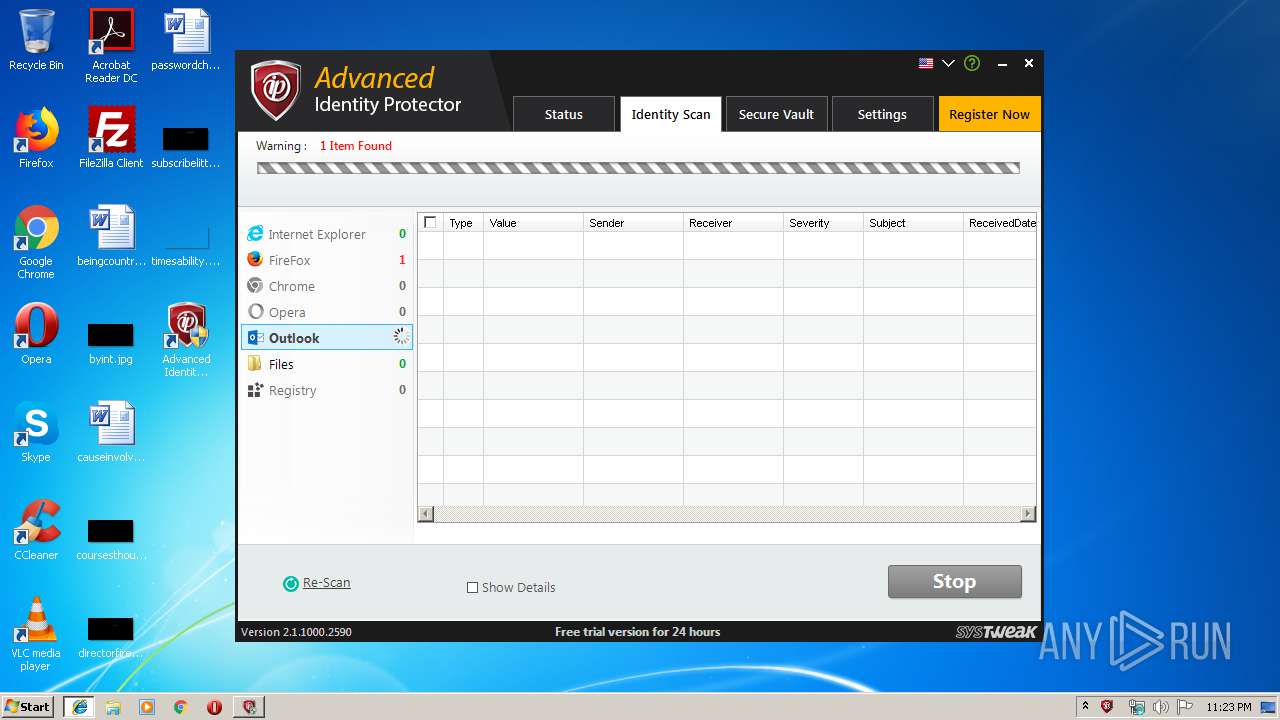Select the Chrome scan category
Image resolution: width=1280 pixels, height=720 pixels.
coord(326,286)
